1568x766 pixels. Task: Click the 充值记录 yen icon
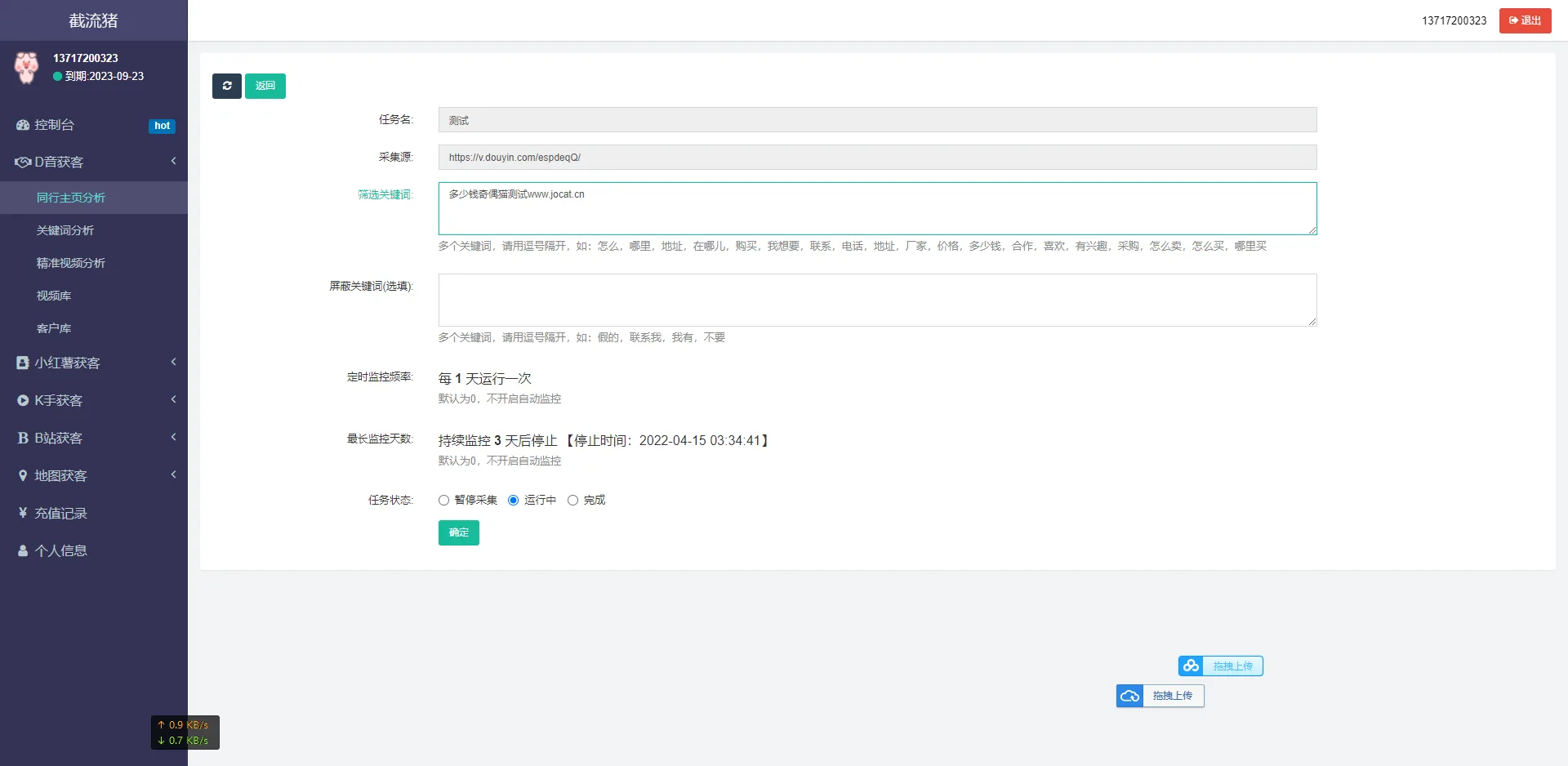pyautogui.click(x=23, y=513)
